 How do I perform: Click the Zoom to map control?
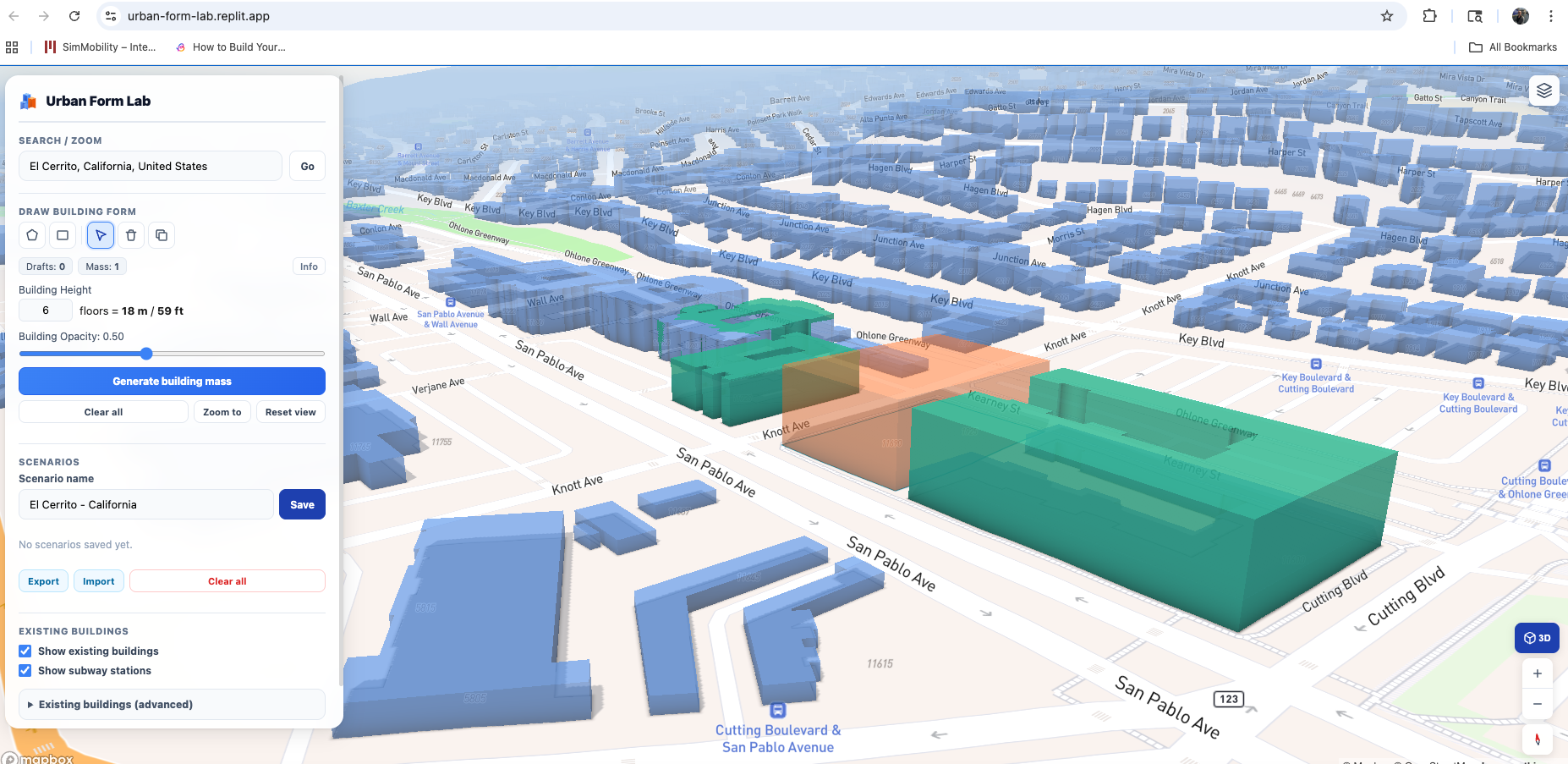222,412
